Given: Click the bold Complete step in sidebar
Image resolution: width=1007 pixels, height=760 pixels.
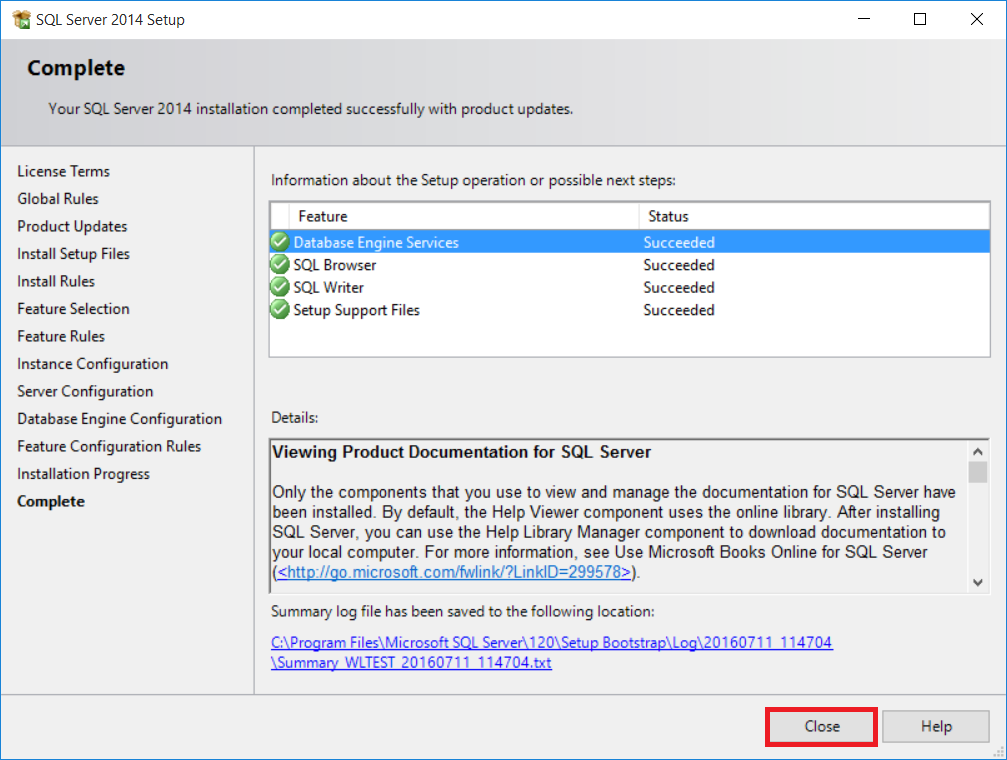Looking at the screenshot, I should point(51,502).
